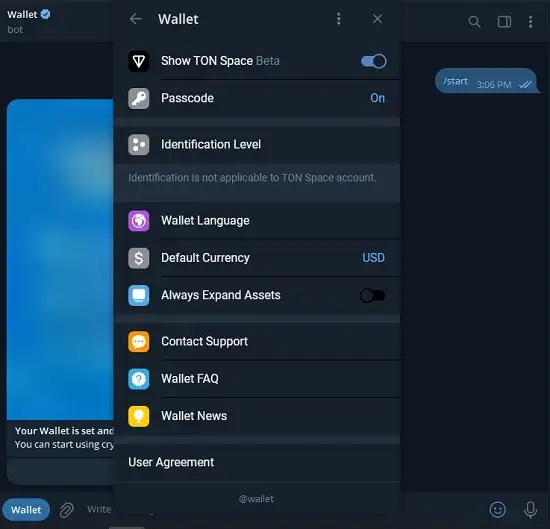This screenshot has width=550, height=529.
Task: Click the Identification Level icon
Action: point(139,145)
